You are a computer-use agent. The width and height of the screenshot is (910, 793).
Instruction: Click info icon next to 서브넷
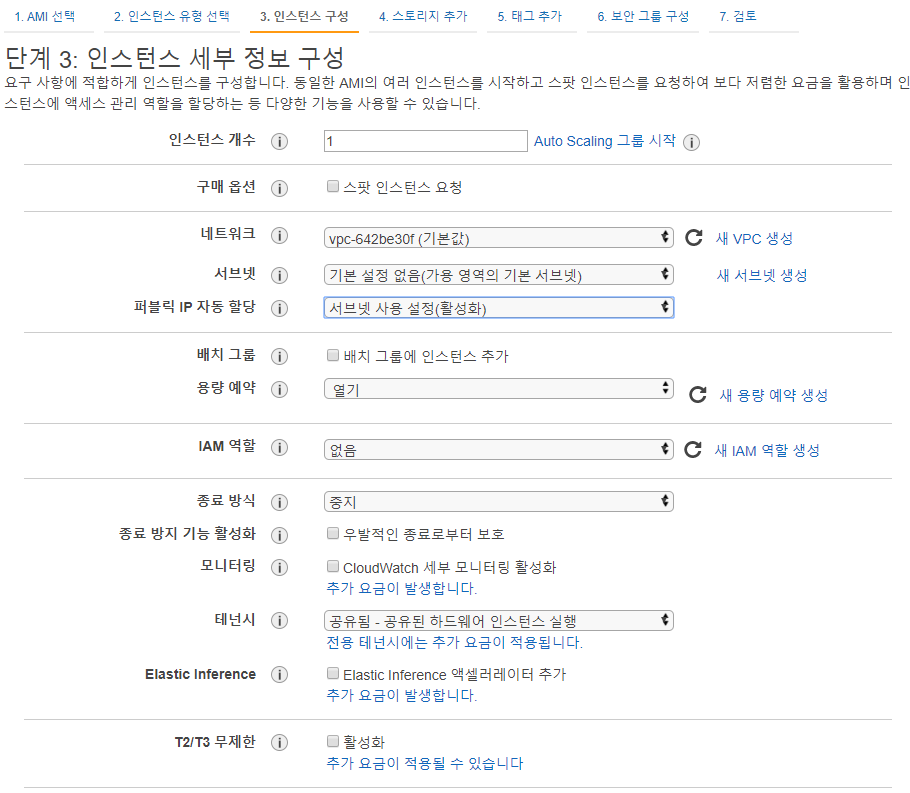click(x=279, y=275)
